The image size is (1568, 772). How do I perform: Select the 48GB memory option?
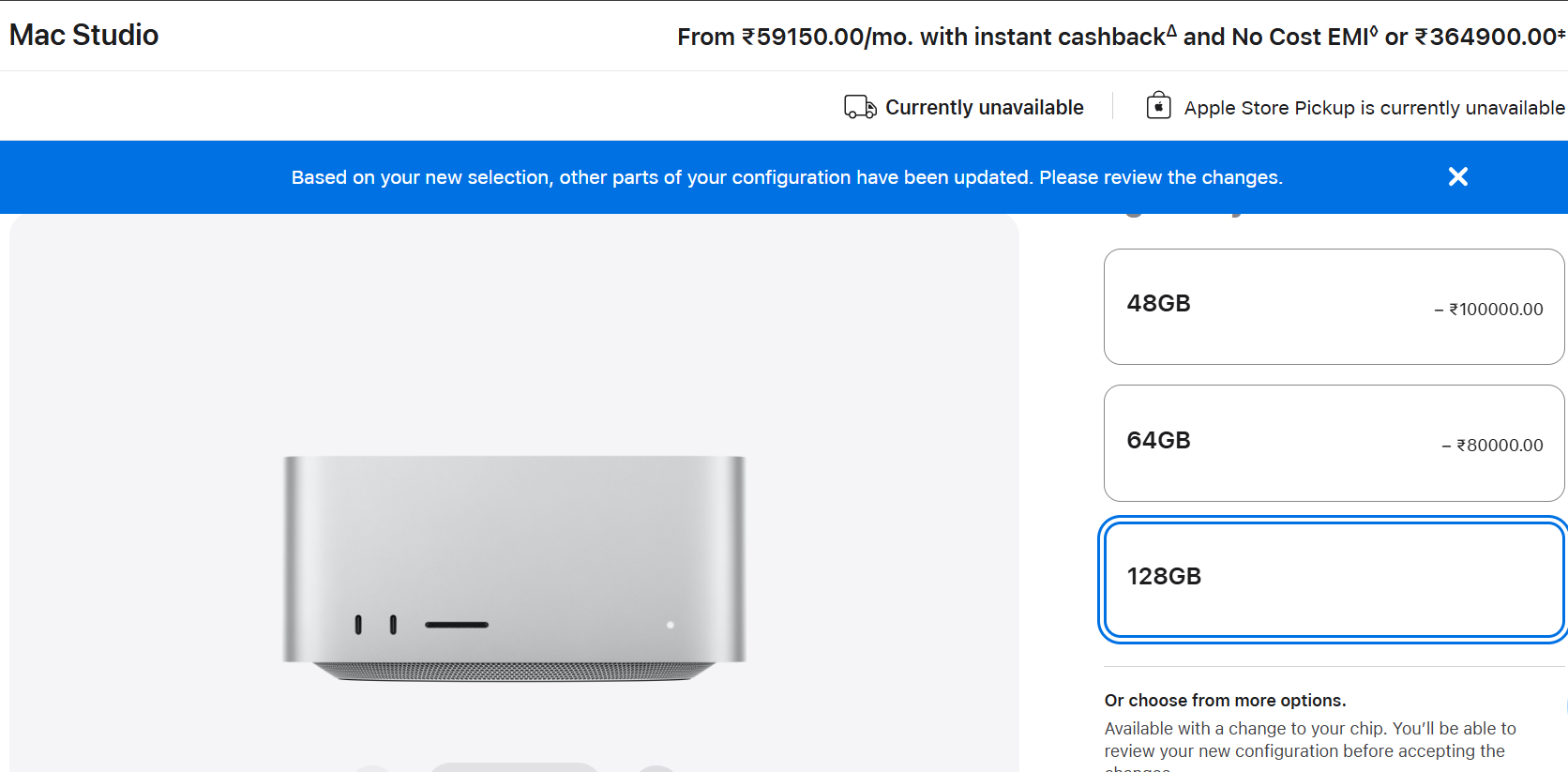(x=1334, y=307)
